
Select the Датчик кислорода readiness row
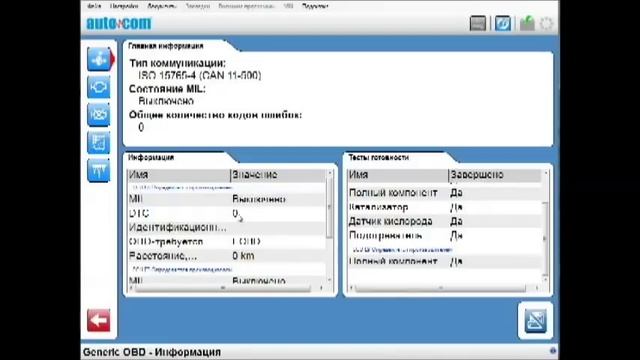click(x=445, y=221)
